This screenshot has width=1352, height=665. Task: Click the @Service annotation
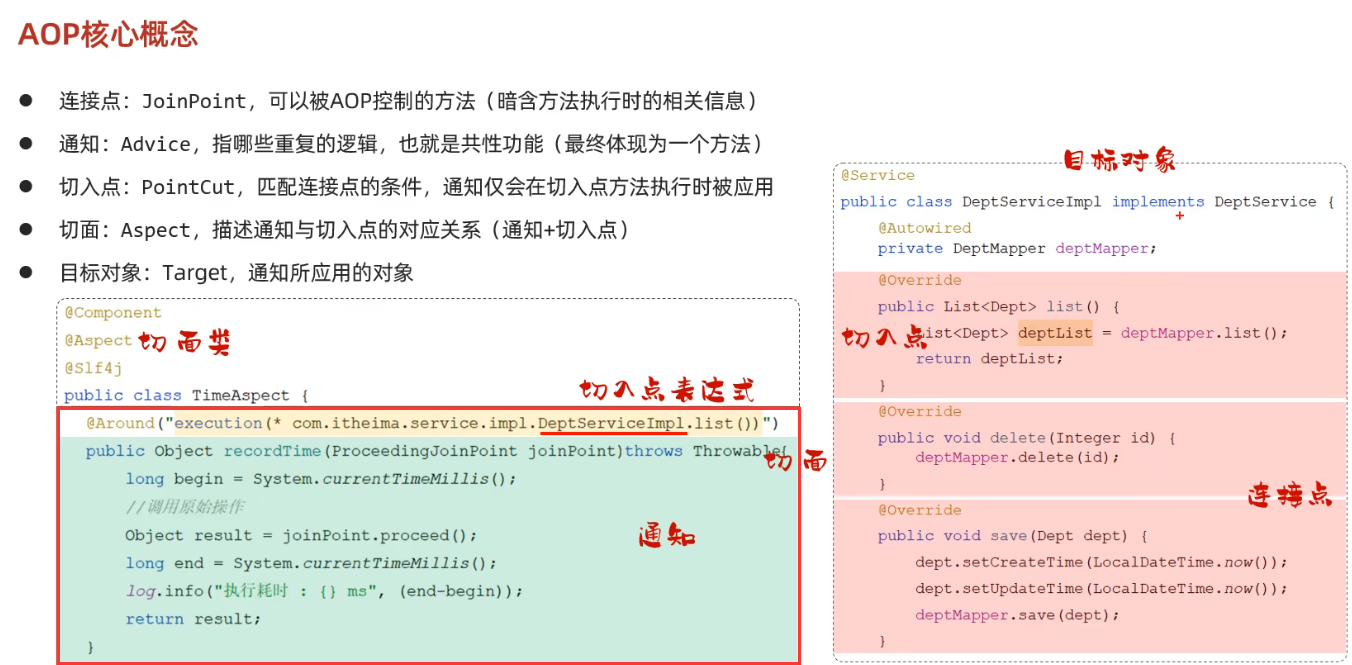[877, 175]
